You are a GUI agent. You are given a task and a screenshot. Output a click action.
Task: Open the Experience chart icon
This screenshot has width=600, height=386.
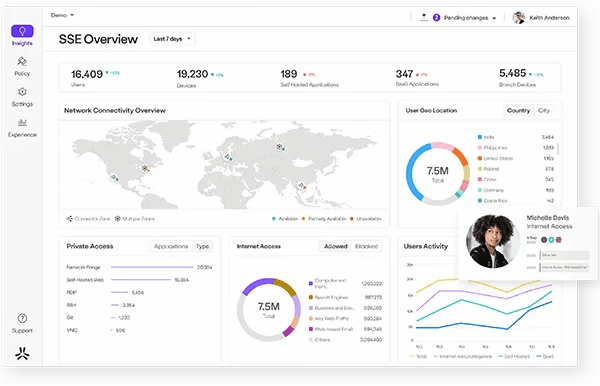click(x=22, y=122)
